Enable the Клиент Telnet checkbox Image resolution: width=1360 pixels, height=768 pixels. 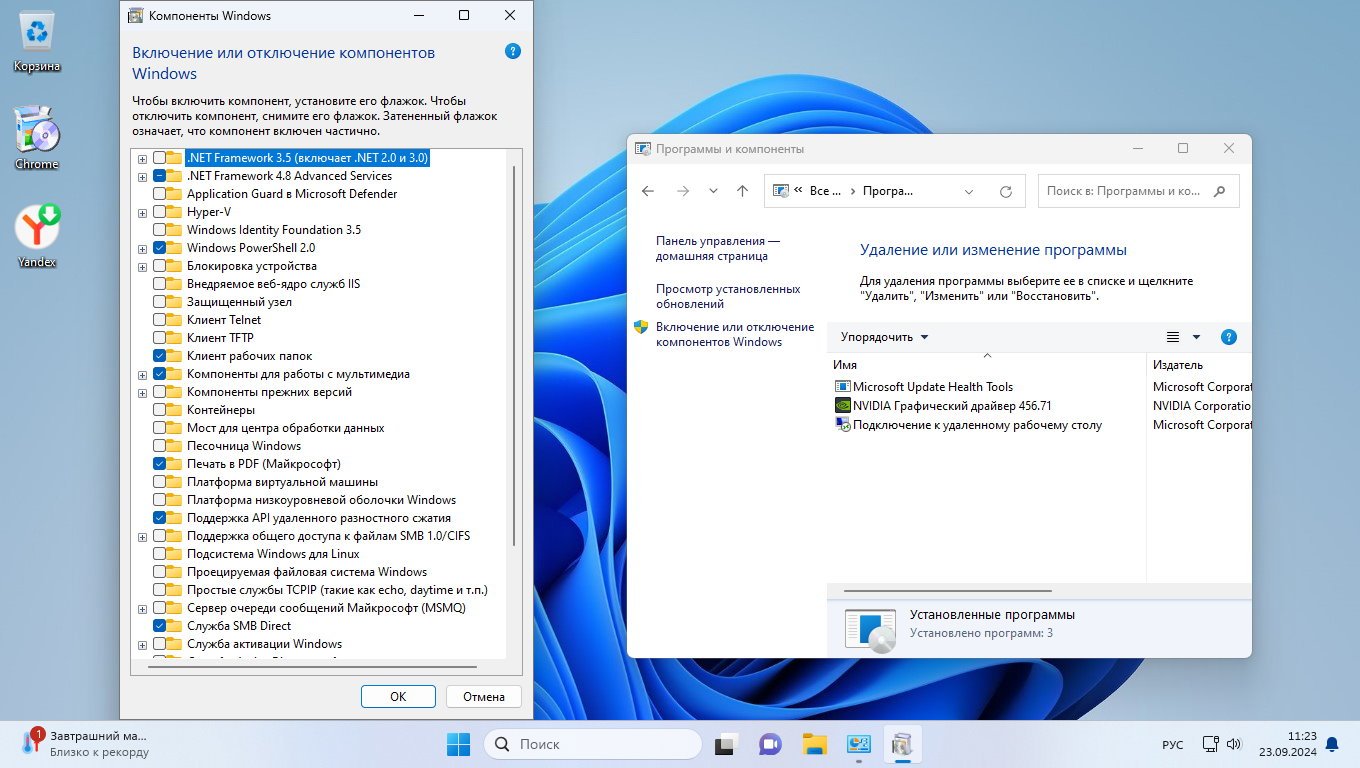[x=160, y=320]
